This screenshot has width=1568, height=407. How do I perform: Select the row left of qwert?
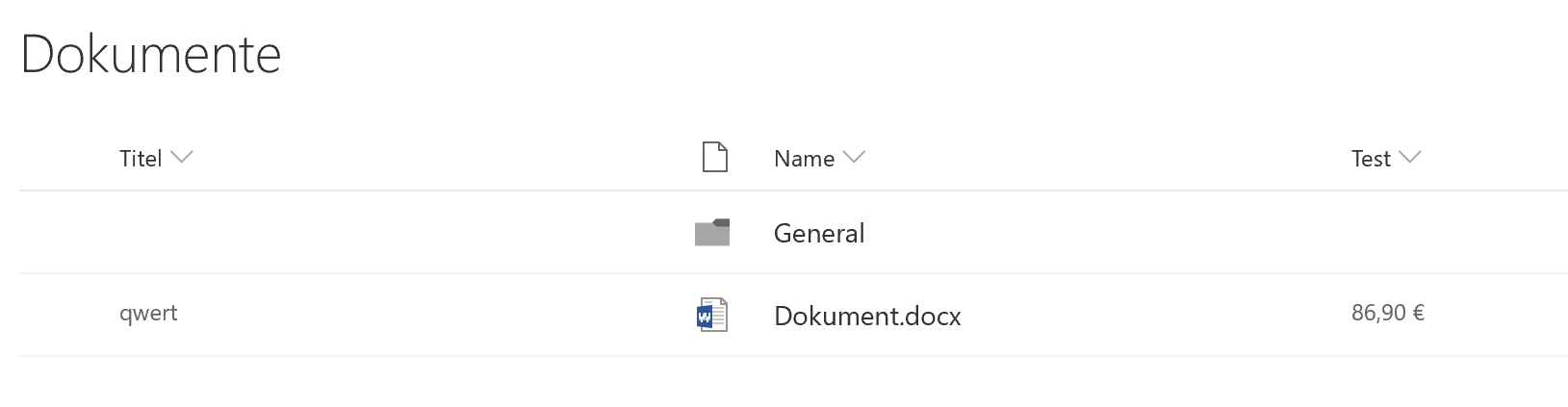point(63,315)
